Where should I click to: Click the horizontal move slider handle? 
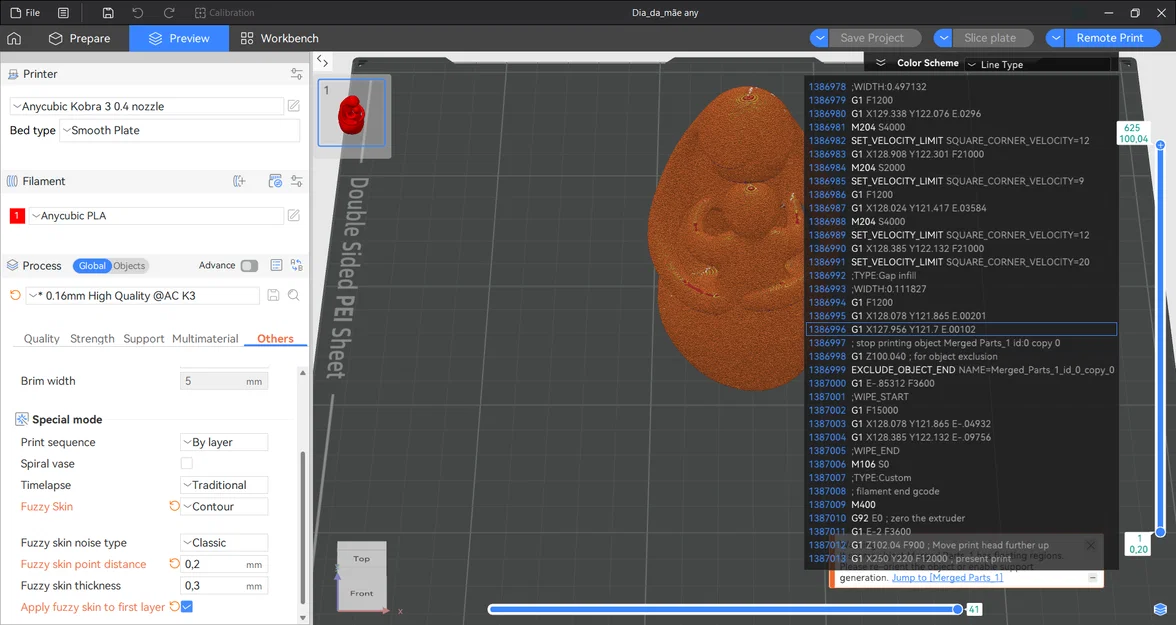coord(958,609)
